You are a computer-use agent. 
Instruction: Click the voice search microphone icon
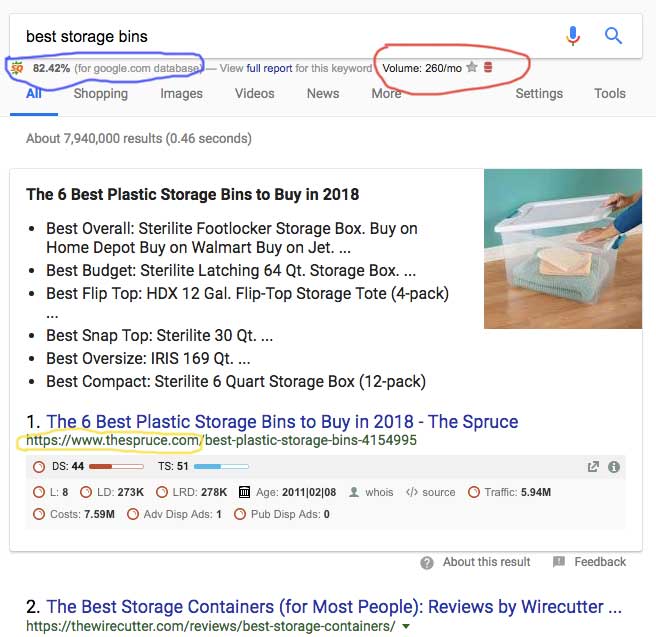pos(573,37)
